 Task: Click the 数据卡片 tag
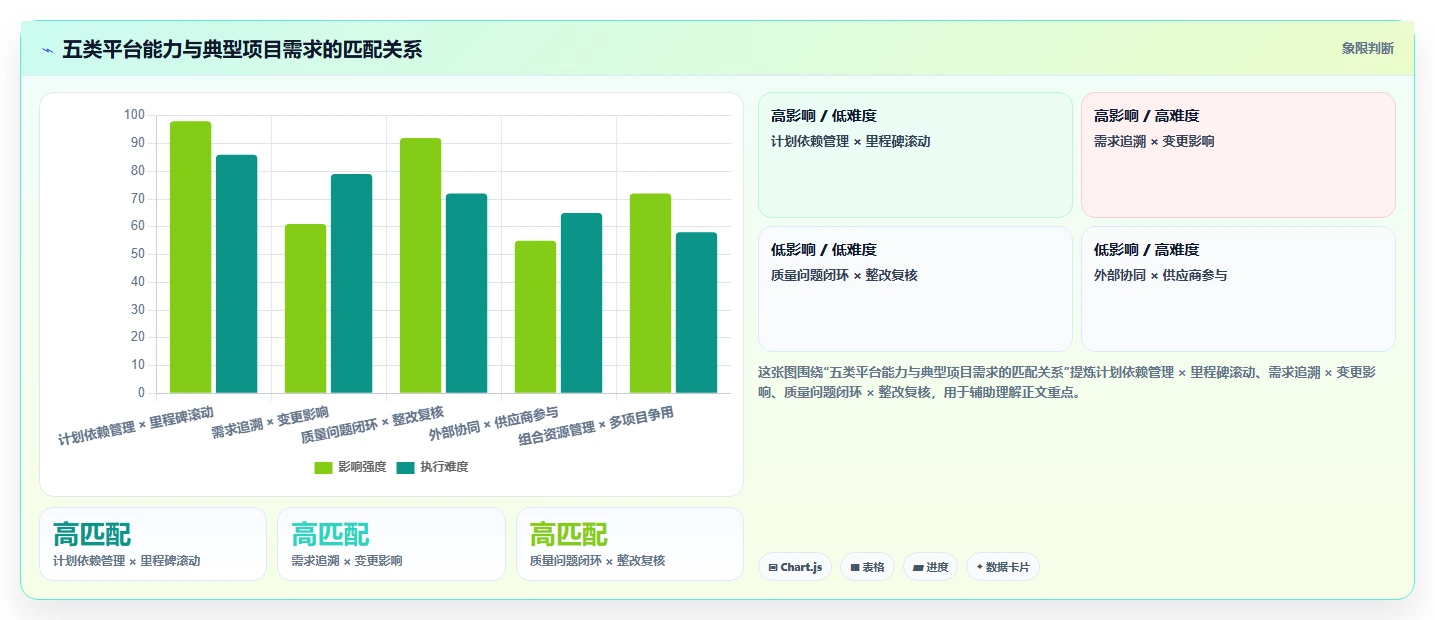(x=1002, y=567)
